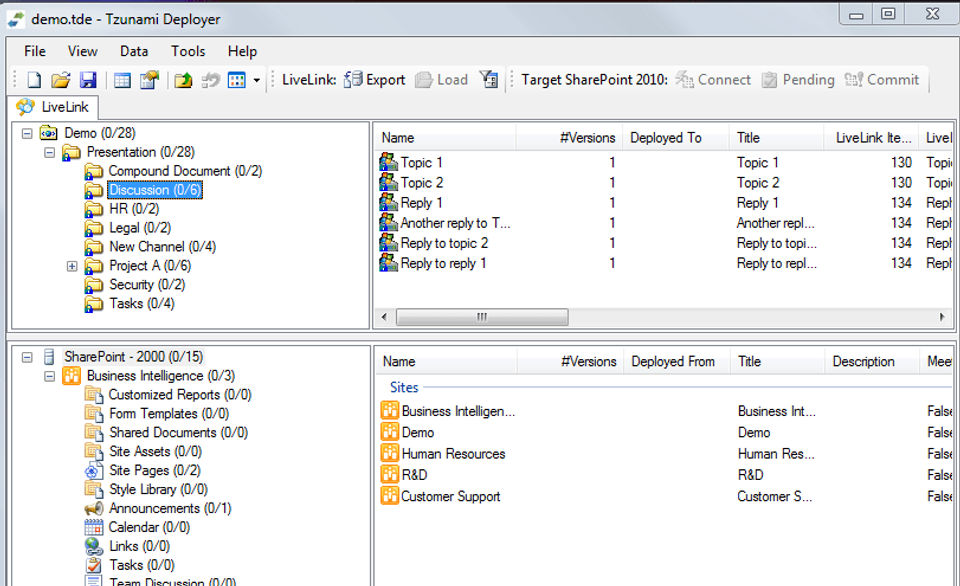The image size is (960, 586).
Task: Click the Calendar (0/0) icon
Action: point(94,527)
